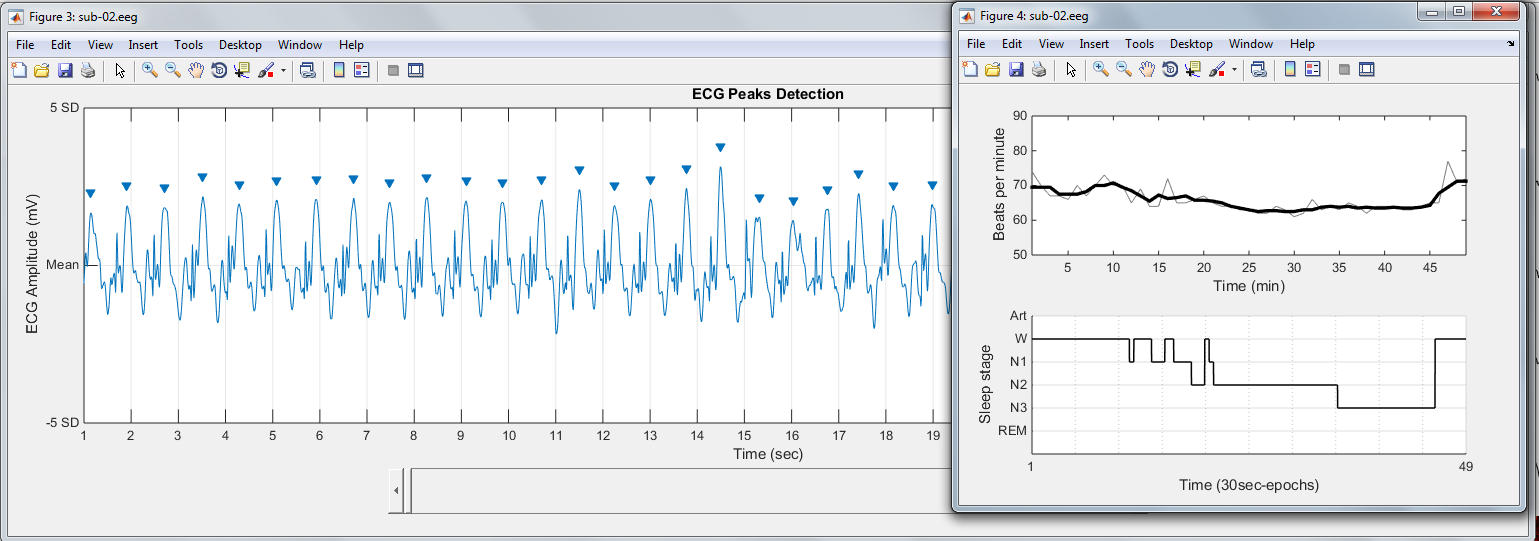Screen dimensions: 1539x541
Task: Click ECG Peaks Detection plot title
Action: coord(768,94)
